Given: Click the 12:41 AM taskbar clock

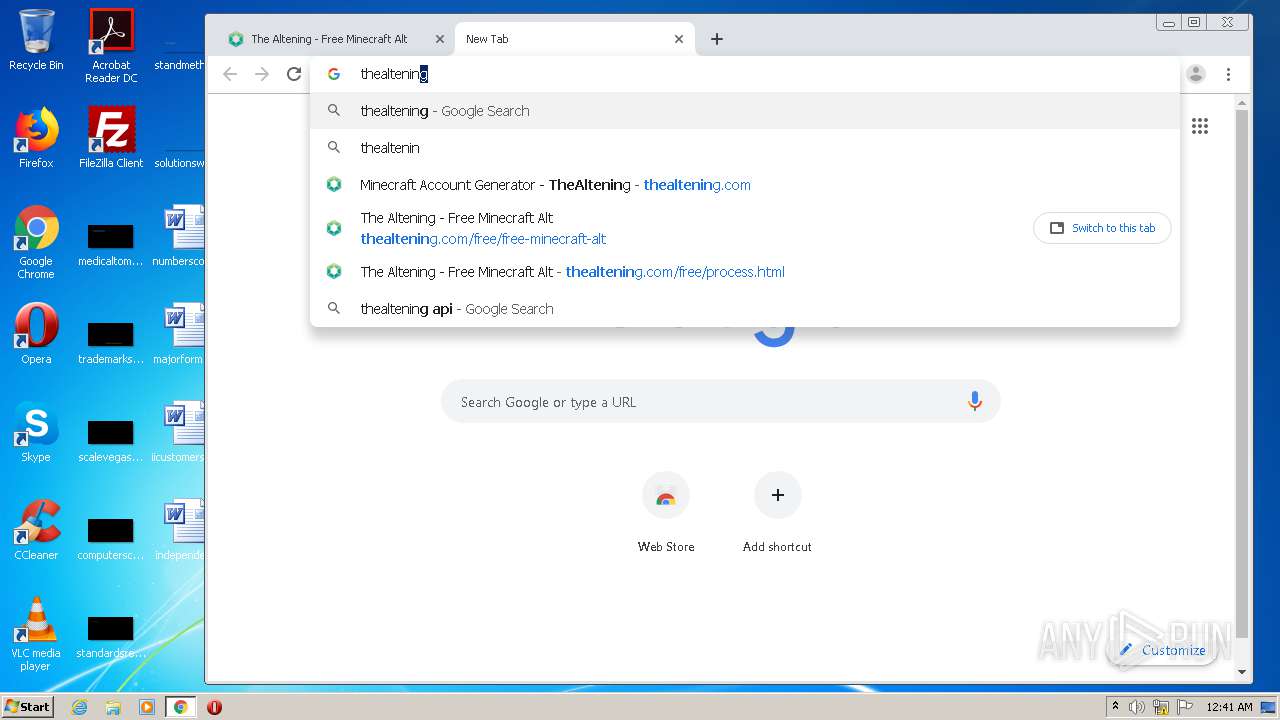Looking at the screenshot, I should click(x=1229, y=707).
